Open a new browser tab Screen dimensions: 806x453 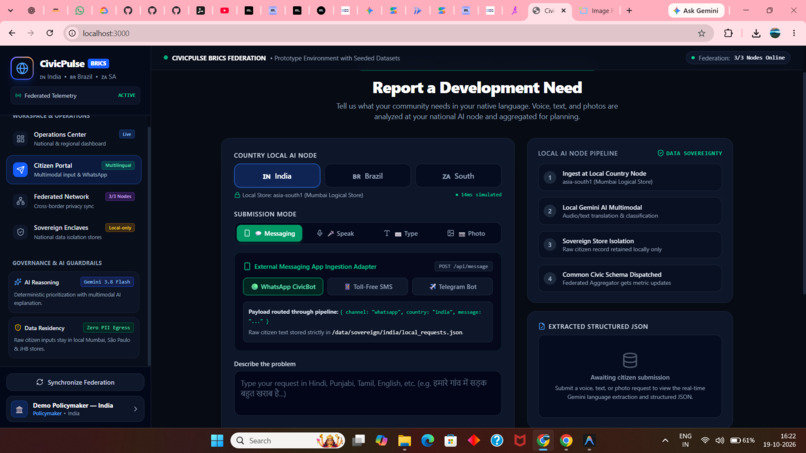pyautogui.click(x=629, y=10)
